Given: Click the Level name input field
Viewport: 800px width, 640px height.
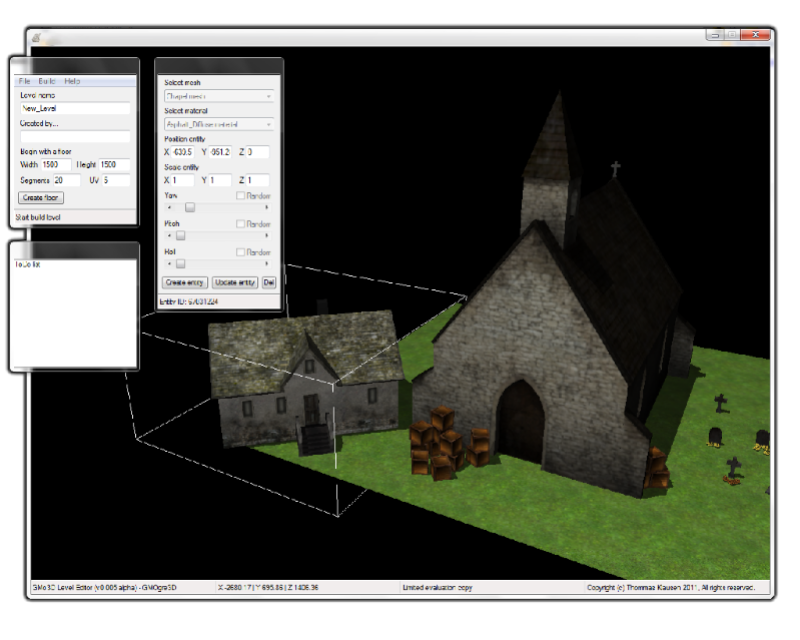Looking at the screenshot, I should click(75, 108).
